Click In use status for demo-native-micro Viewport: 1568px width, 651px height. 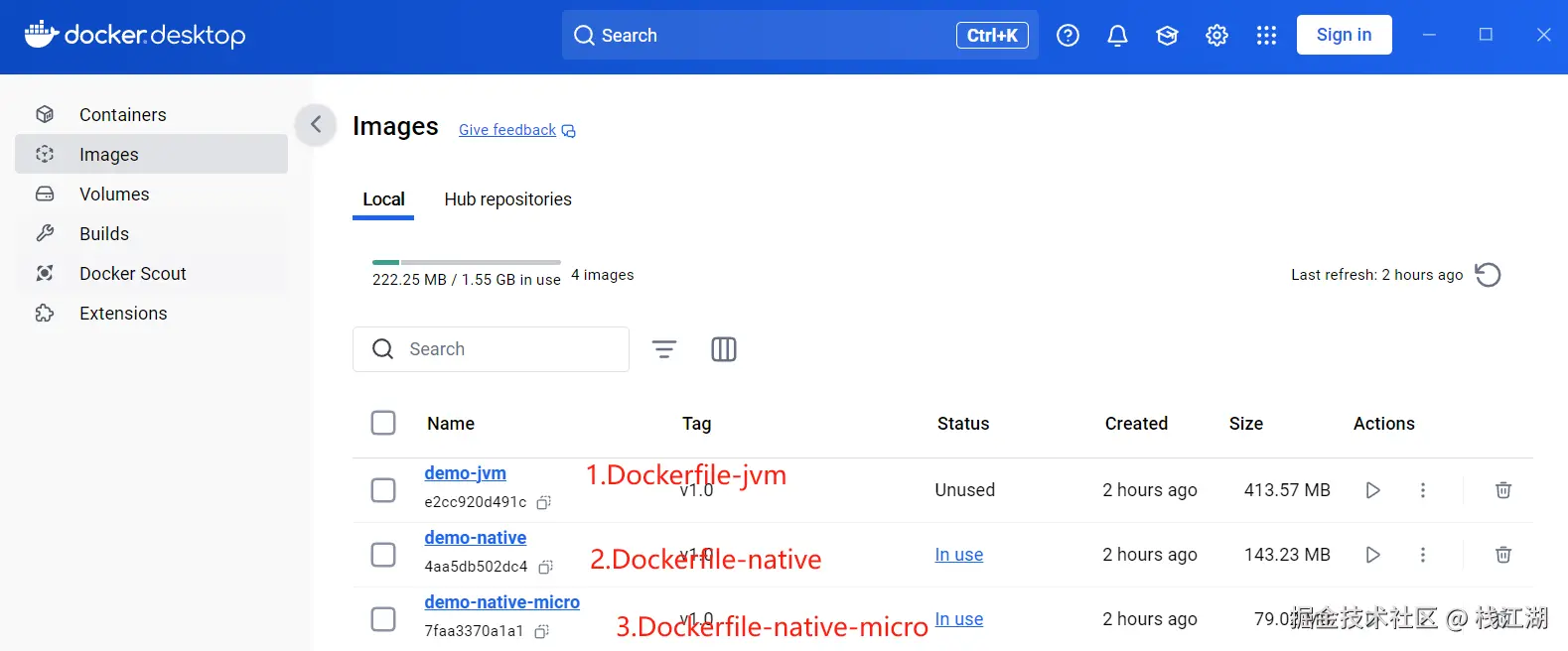pos(958,619)
